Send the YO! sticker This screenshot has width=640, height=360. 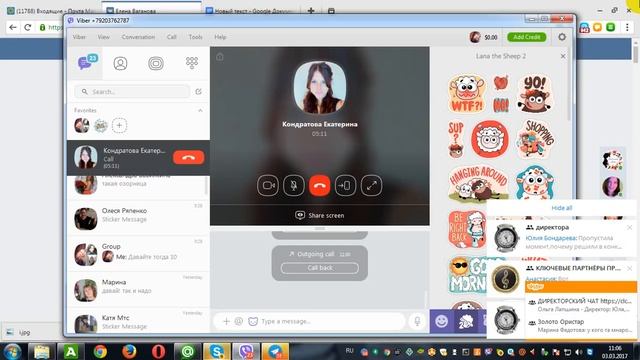(534, 93)
